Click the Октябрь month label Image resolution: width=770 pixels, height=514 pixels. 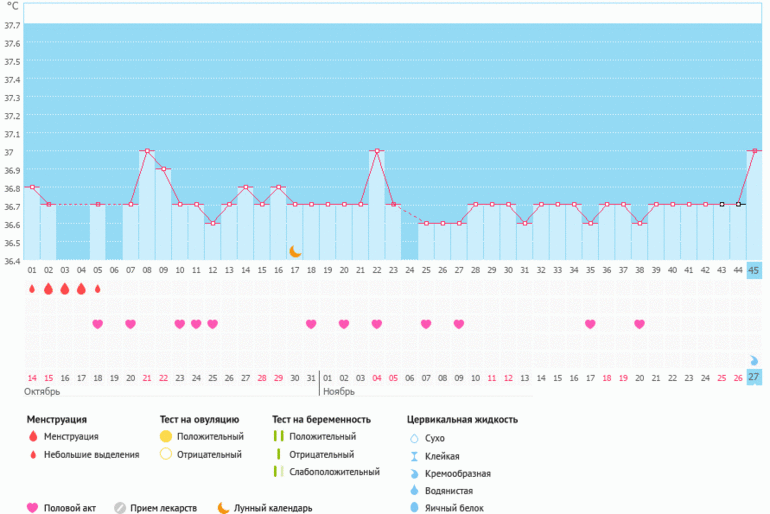43,392
